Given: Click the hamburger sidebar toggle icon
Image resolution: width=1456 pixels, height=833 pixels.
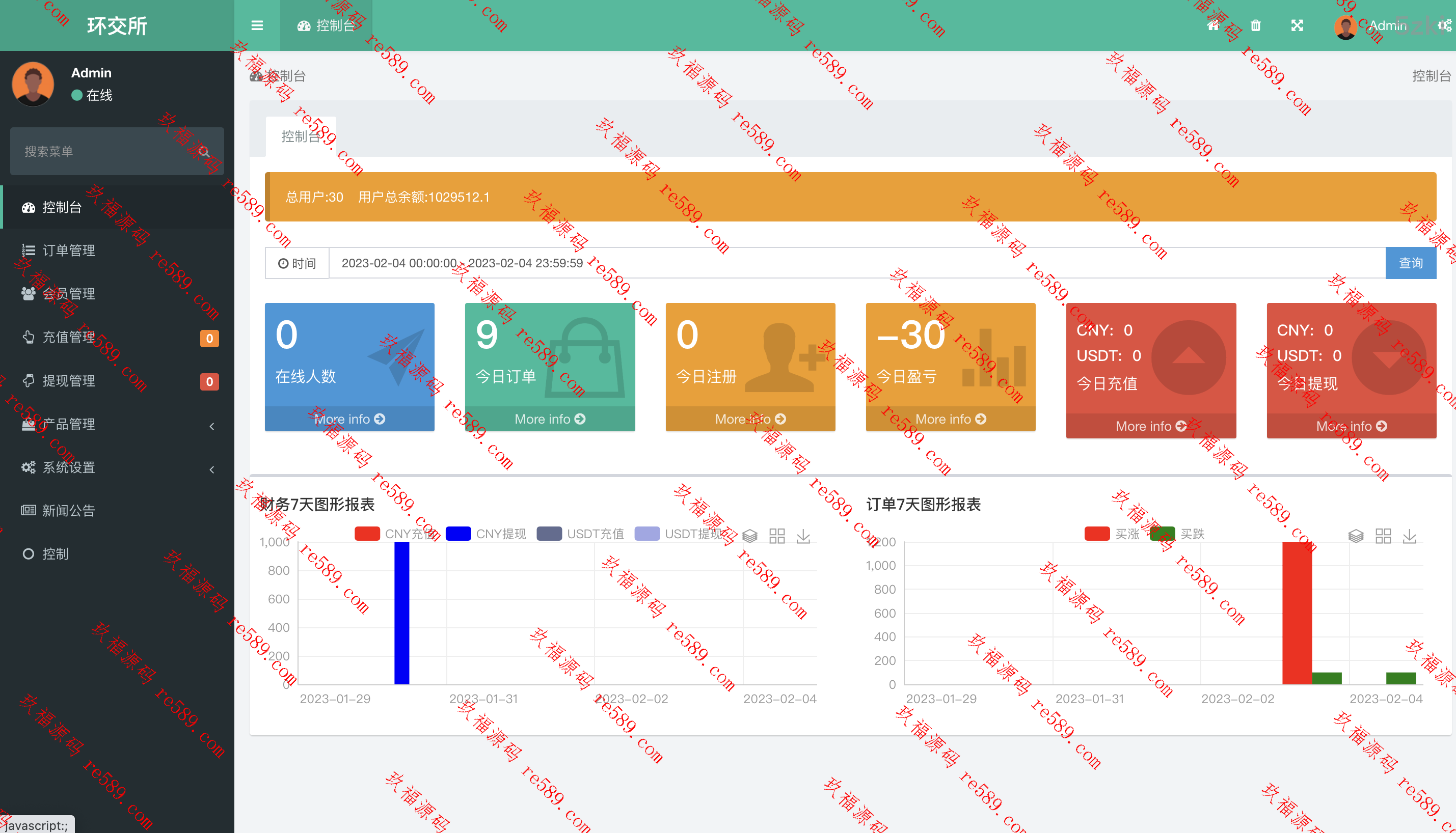Looking at the screenshot, I should point(257,25).
